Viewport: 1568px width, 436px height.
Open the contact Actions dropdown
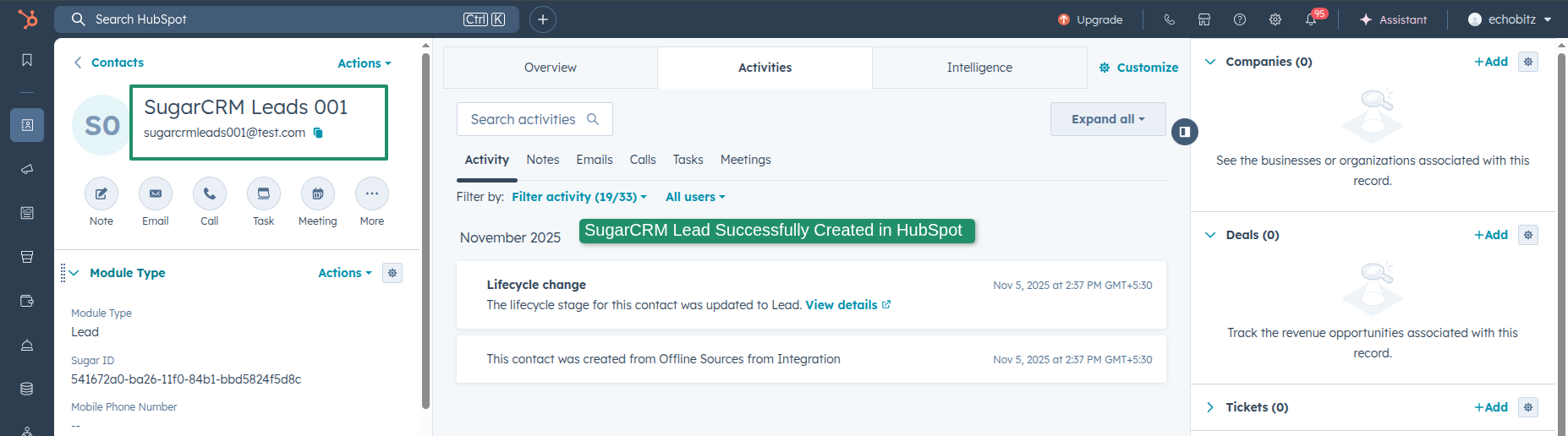[x=365, y=63]
